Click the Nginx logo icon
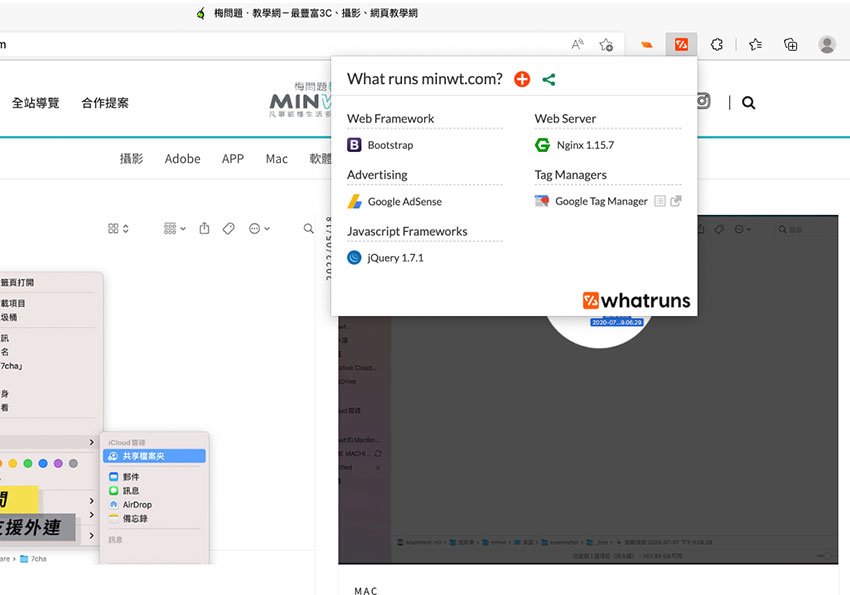This screenshot has width=850, height=595. (542, 145)
